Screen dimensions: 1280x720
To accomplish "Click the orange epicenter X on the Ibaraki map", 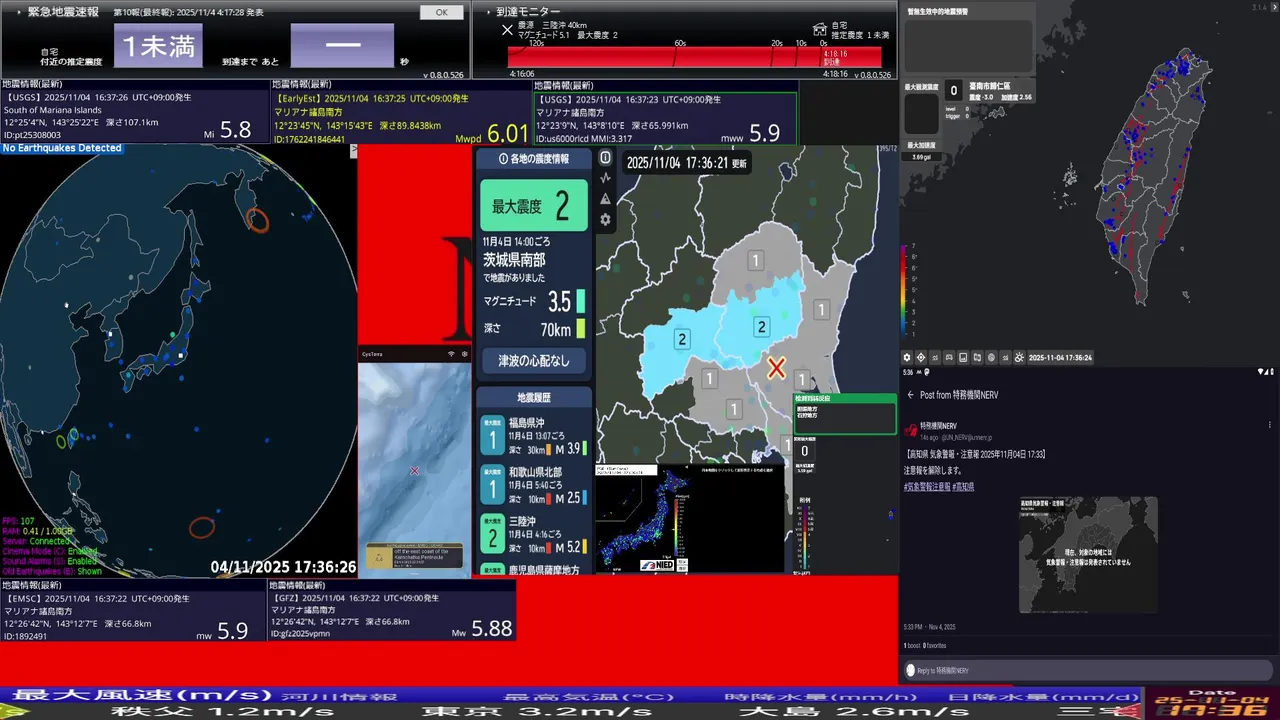I will tap(776, 368).
